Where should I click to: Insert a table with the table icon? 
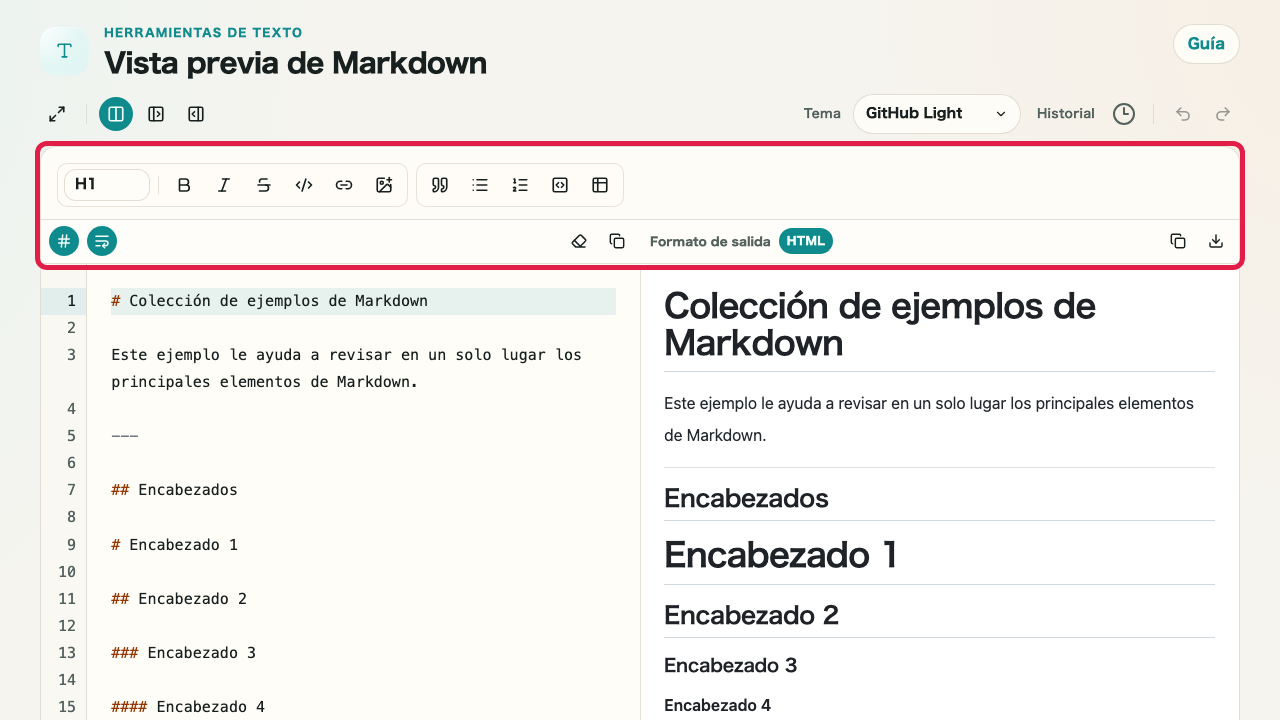tap(600, 185)
